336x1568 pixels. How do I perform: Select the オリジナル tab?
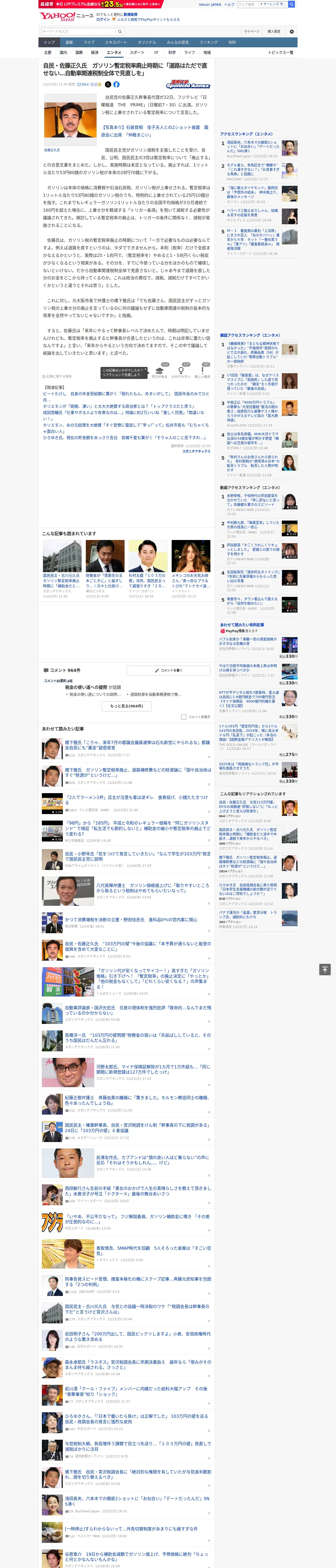click(147, 43)
